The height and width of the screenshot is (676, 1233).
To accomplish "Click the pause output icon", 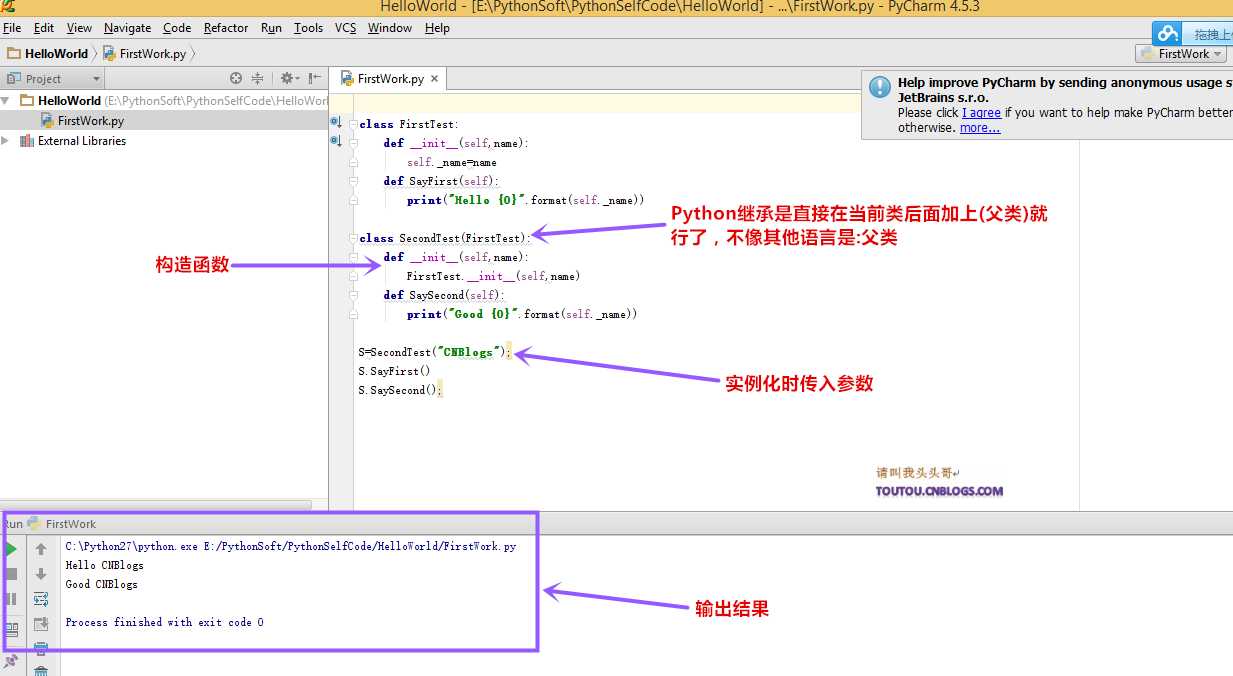I will 11,599.
